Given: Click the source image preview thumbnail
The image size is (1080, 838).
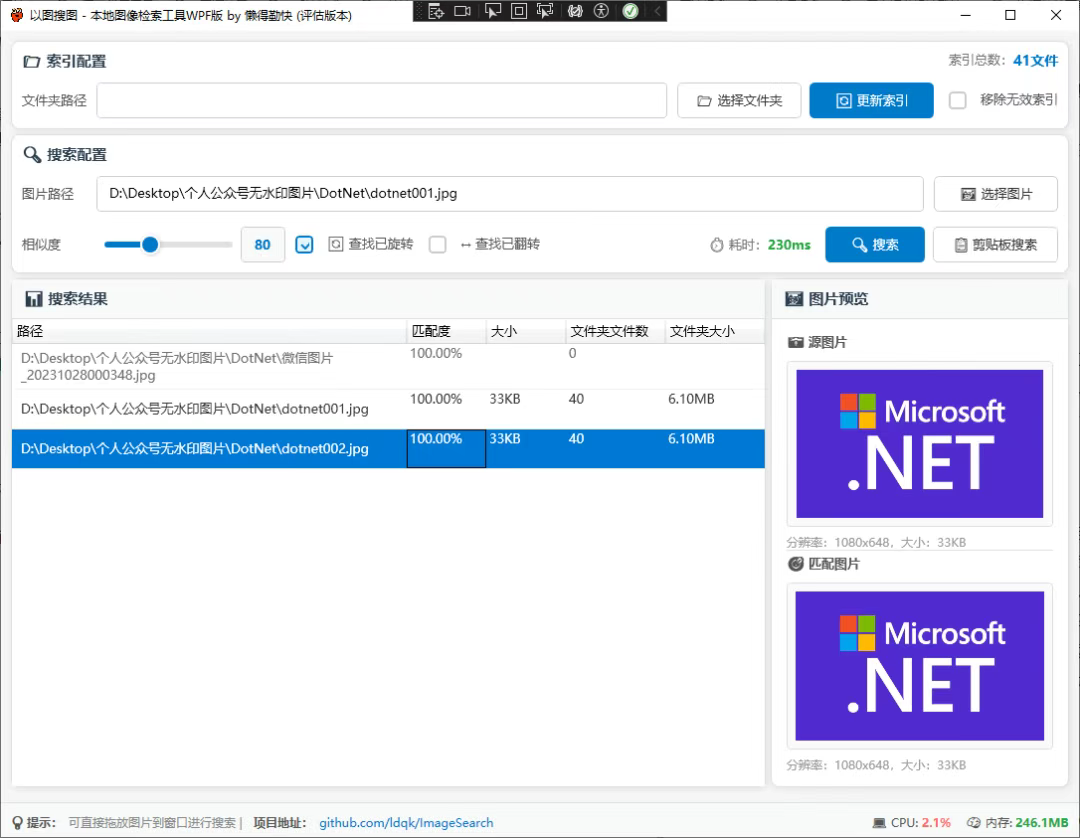Looking at the screenshot, I should 919,444.
